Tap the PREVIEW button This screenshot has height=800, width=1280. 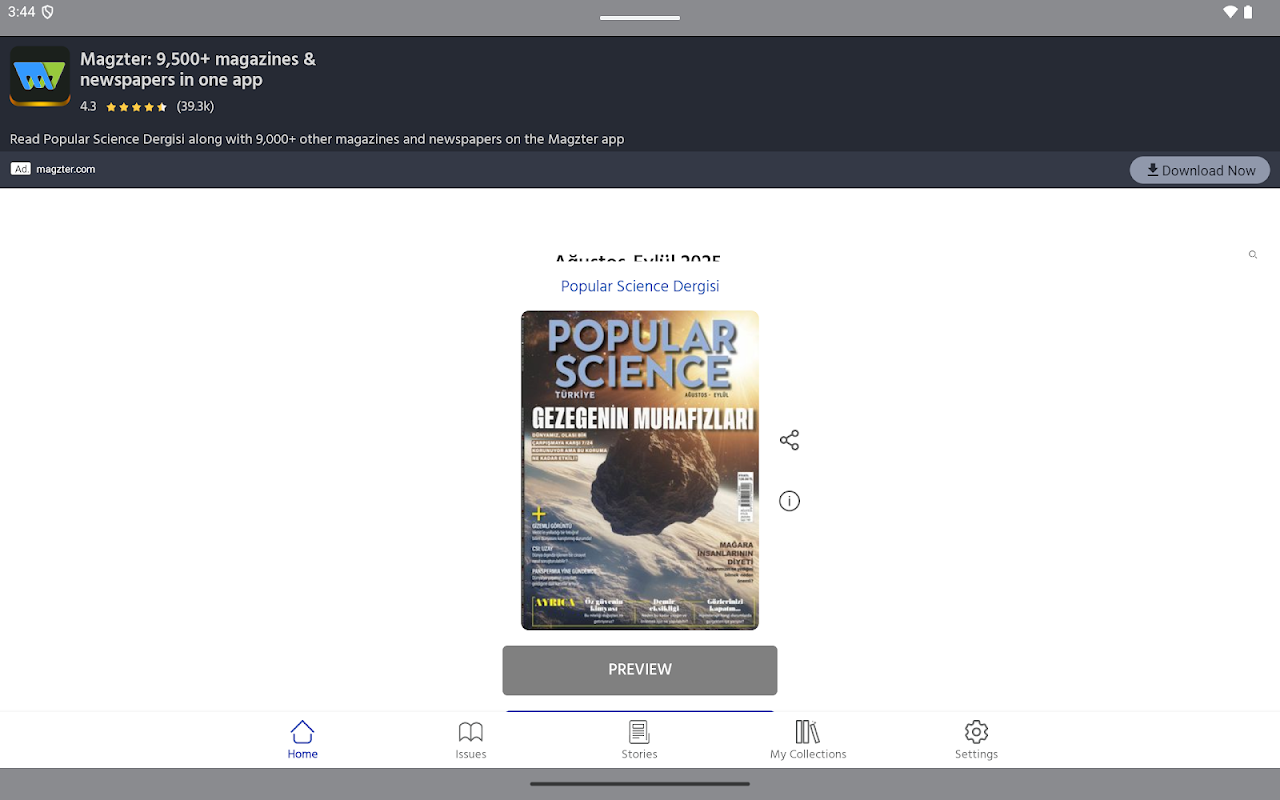pyautogui.click(x=640, y=670)
